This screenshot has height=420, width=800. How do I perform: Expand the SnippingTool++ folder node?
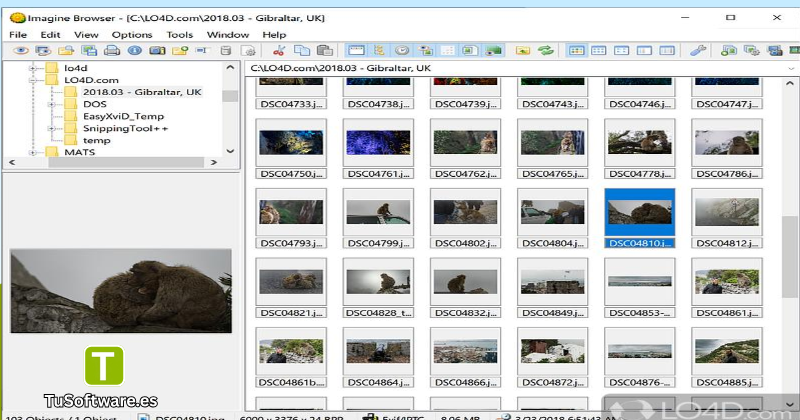[51, 129]
